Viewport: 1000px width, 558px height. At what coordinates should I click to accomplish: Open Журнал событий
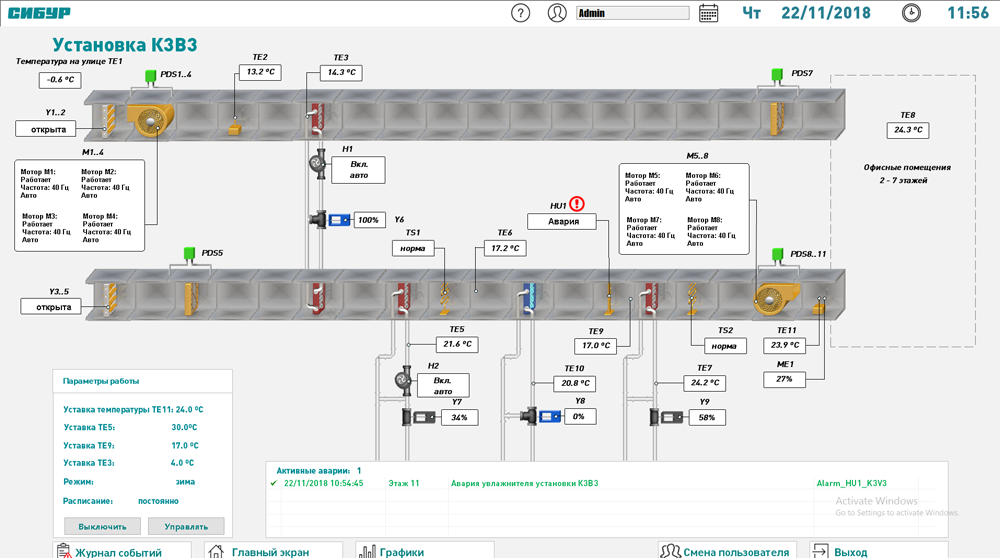pos(122,550)
